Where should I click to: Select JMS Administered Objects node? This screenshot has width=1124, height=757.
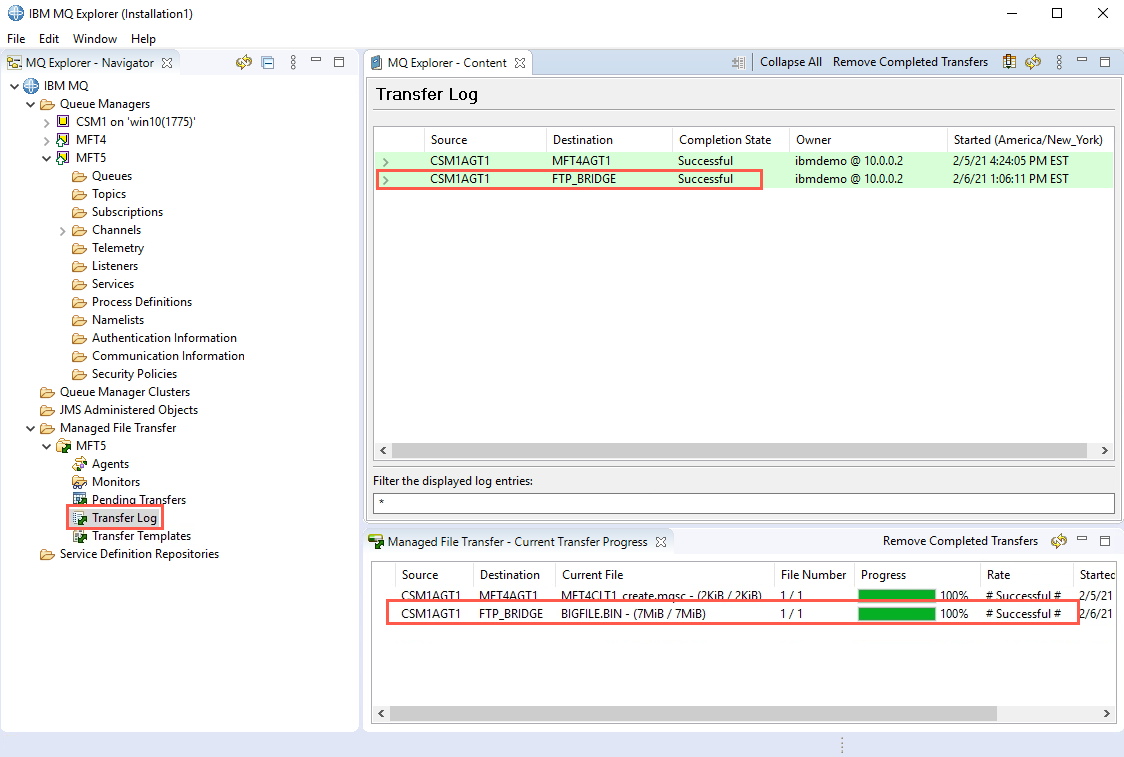pyautogui.click(x=128, y=409)
